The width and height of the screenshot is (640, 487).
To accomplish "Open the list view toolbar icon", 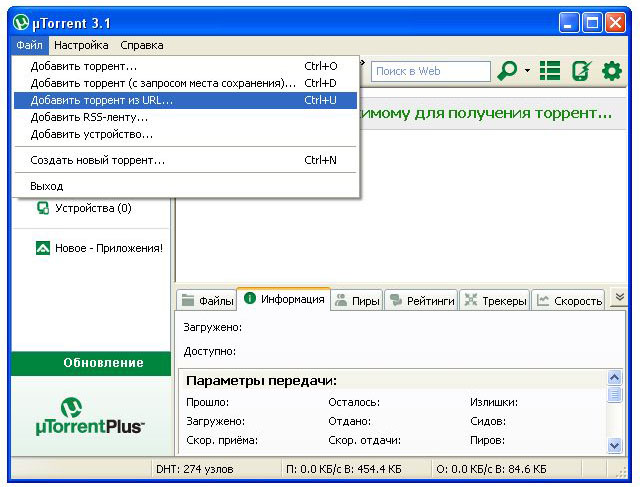I will coord(549,71).
